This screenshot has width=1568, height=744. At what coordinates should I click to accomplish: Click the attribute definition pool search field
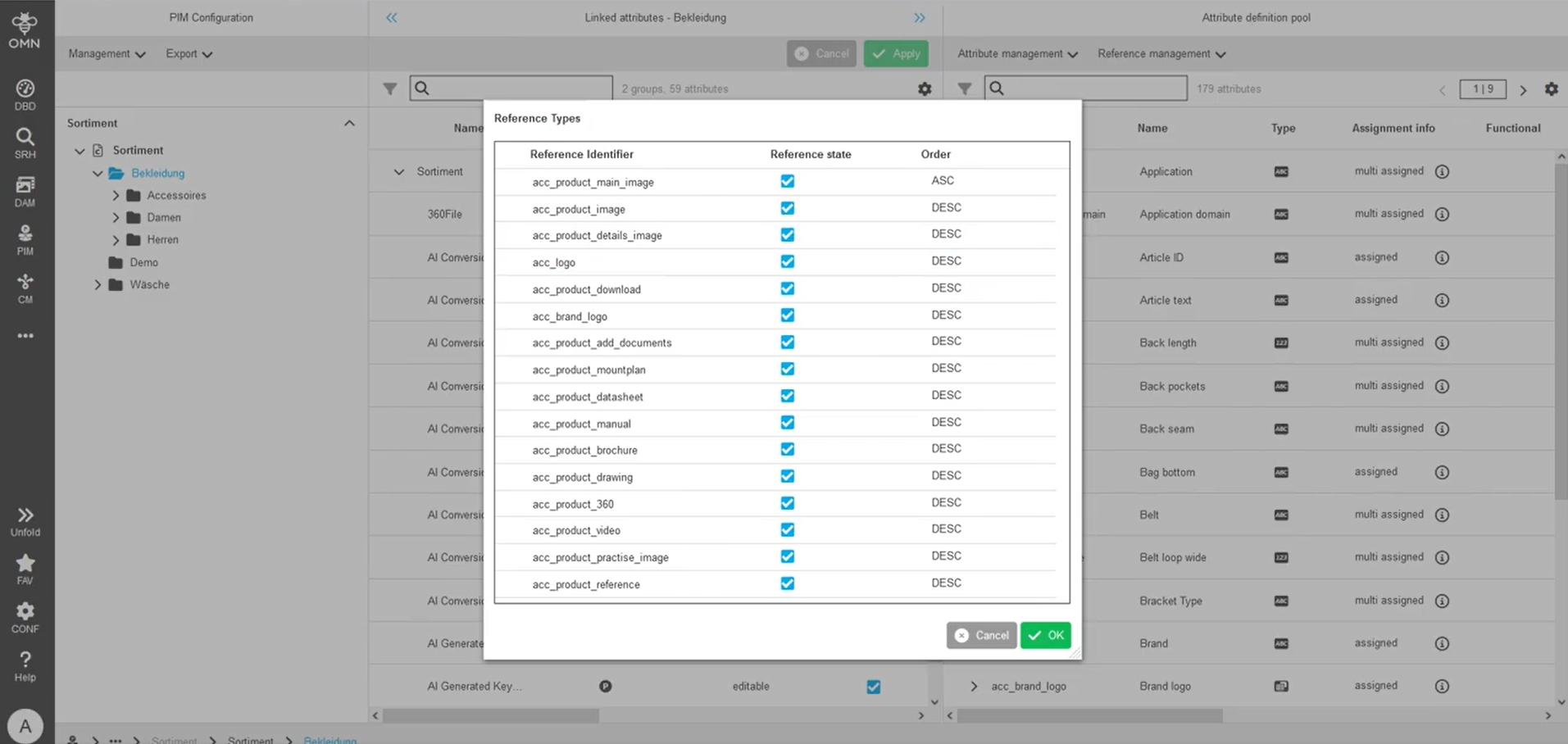1085,88
